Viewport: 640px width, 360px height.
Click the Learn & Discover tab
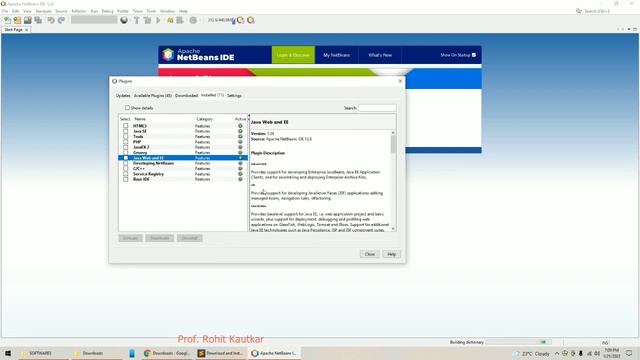click(x=293, y=55)
